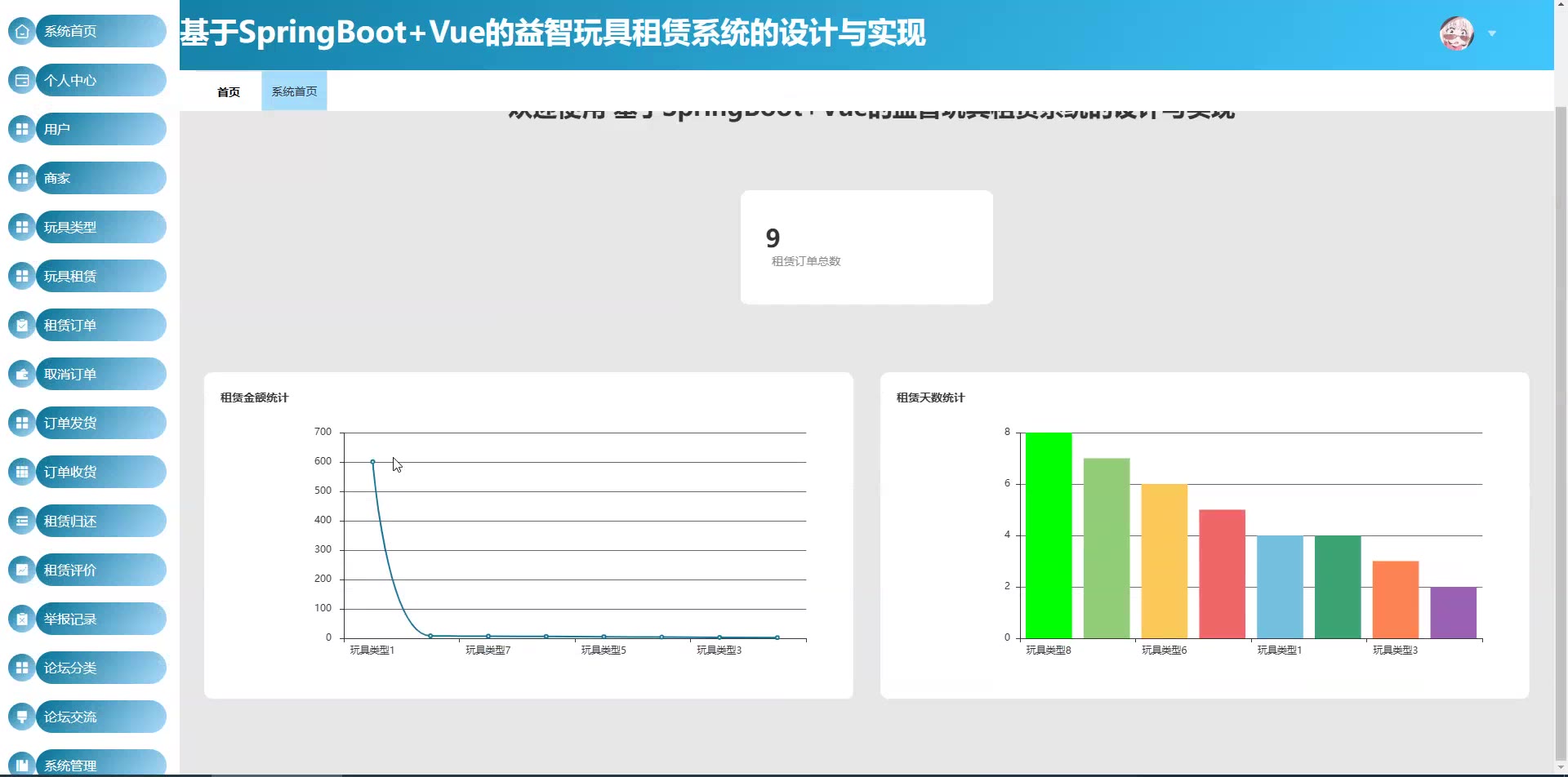Open 租赁订单 in the sidebar
Image resolution: width=1568 pixels, height=777 pixels.
pos(101,325)
